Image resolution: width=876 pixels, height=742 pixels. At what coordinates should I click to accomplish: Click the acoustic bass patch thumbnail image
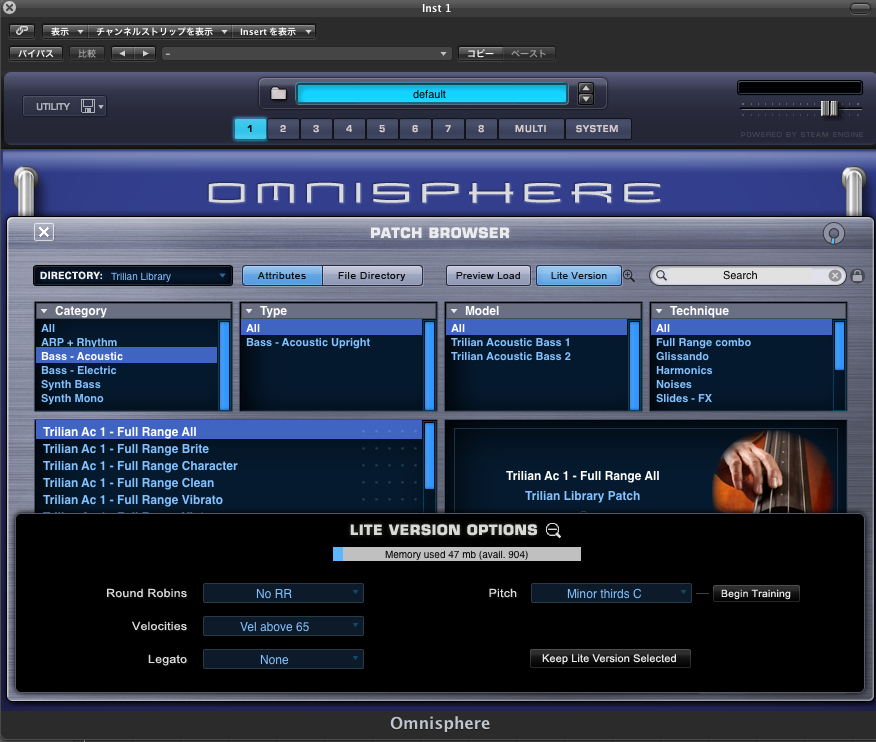(775, 472)
